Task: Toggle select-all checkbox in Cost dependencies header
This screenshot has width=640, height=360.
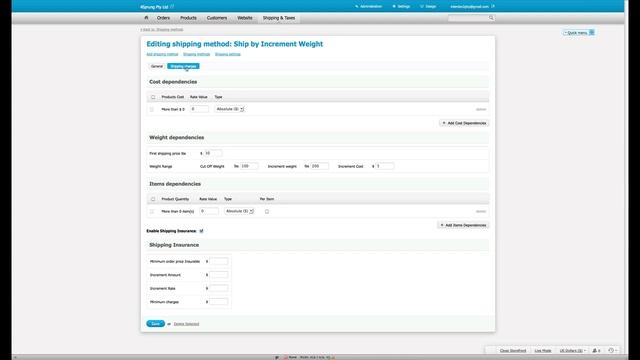Action: tap(153, 97)
